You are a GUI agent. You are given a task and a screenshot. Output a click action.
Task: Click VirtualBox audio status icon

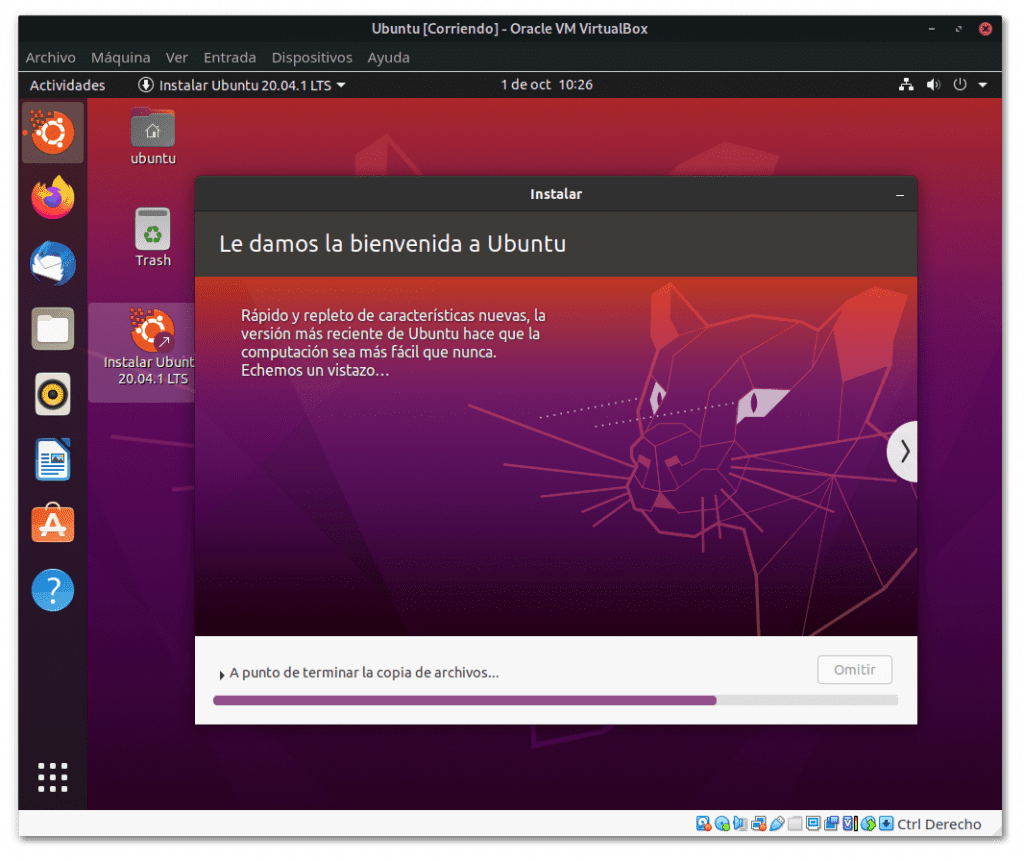740,824
